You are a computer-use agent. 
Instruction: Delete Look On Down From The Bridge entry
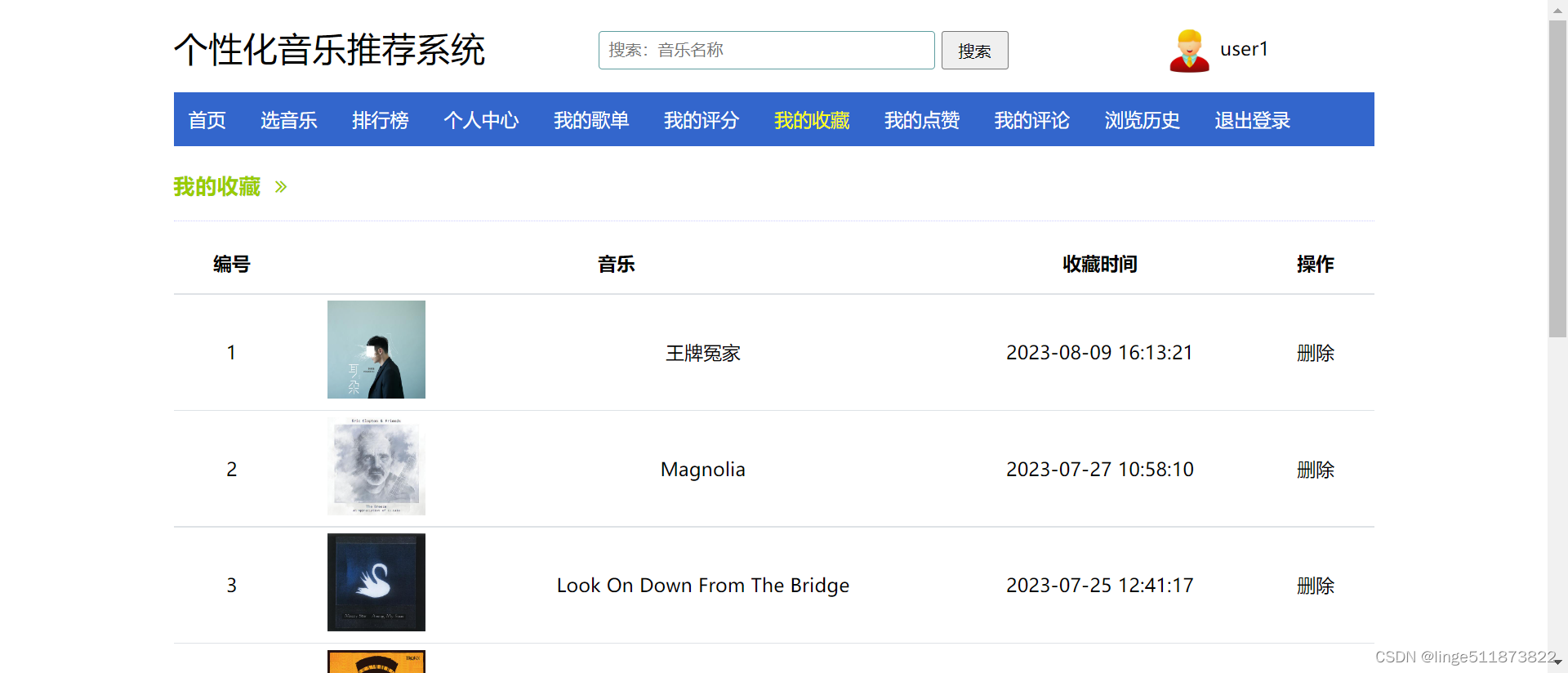point(1316,586)
